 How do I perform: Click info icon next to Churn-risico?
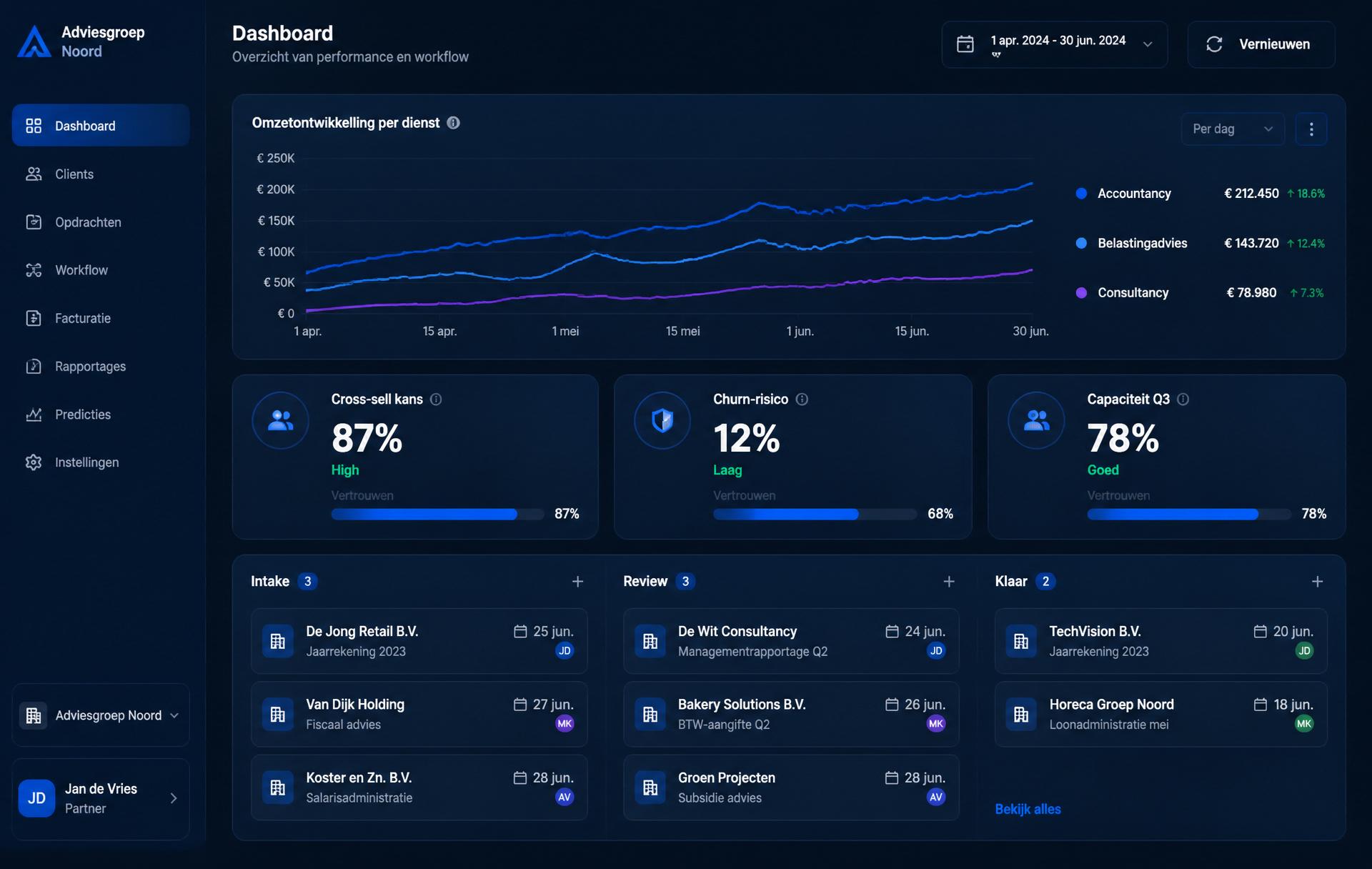click(802, 399)
